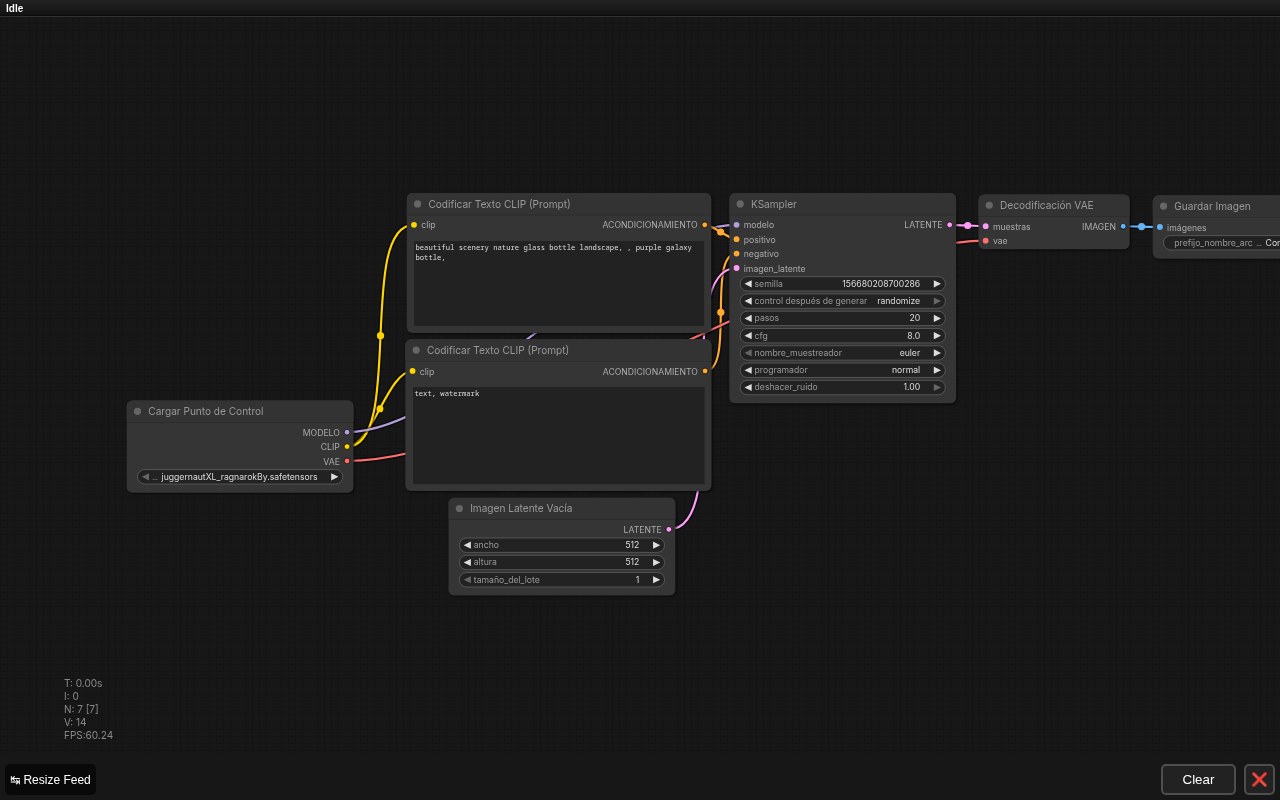Click the imagen_latente input socket
Screen dimensions: 1280x800
point(737,268)
